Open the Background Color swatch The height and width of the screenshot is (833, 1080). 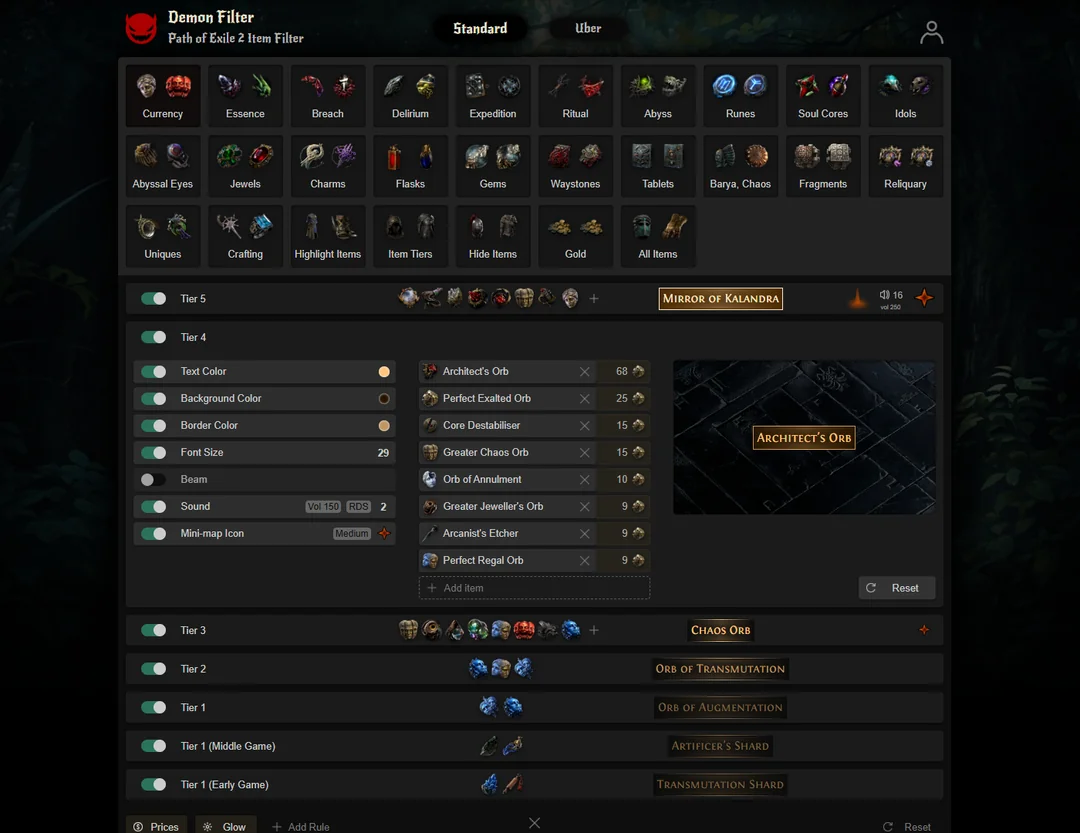pos(384,398)
